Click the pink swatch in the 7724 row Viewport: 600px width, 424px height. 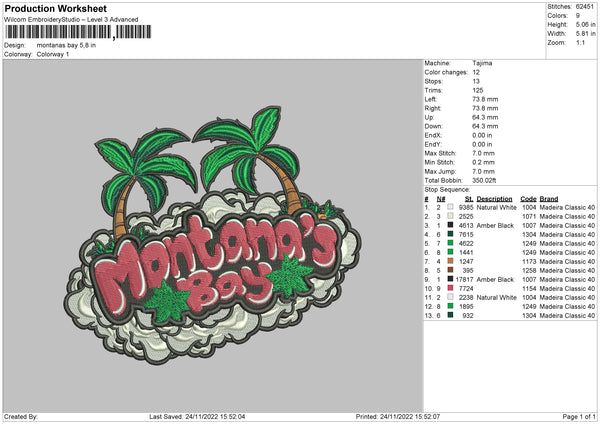click(450, 288)
